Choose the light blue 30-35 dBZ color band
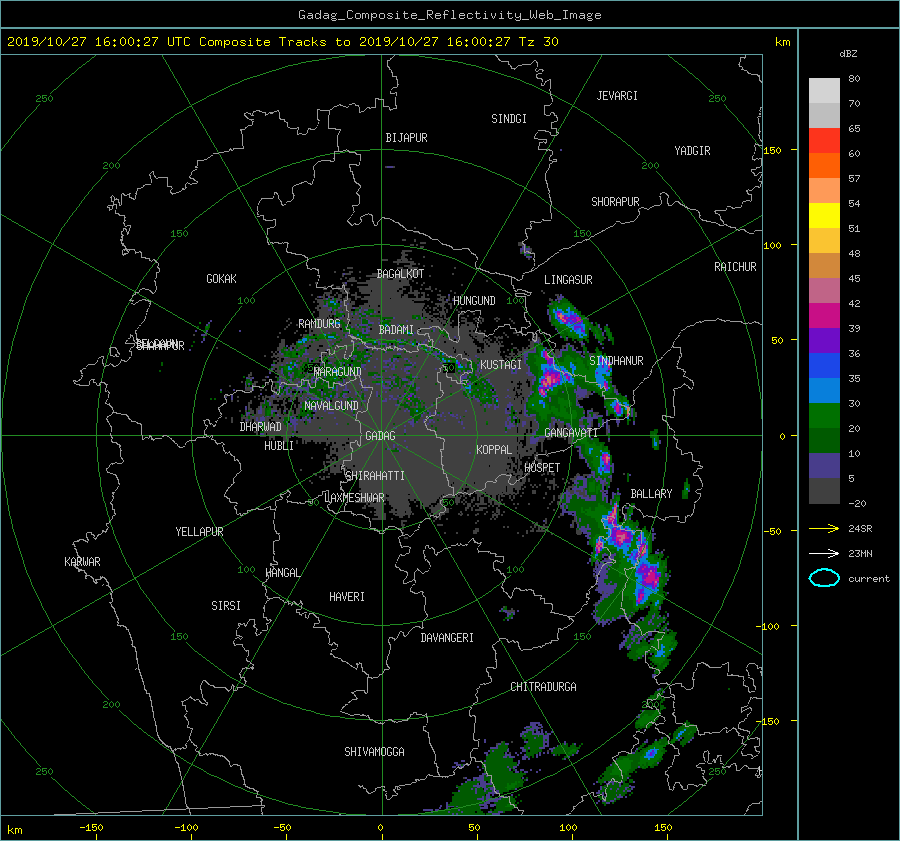Screen dimensions: 900x841 (x=824, y=390)
